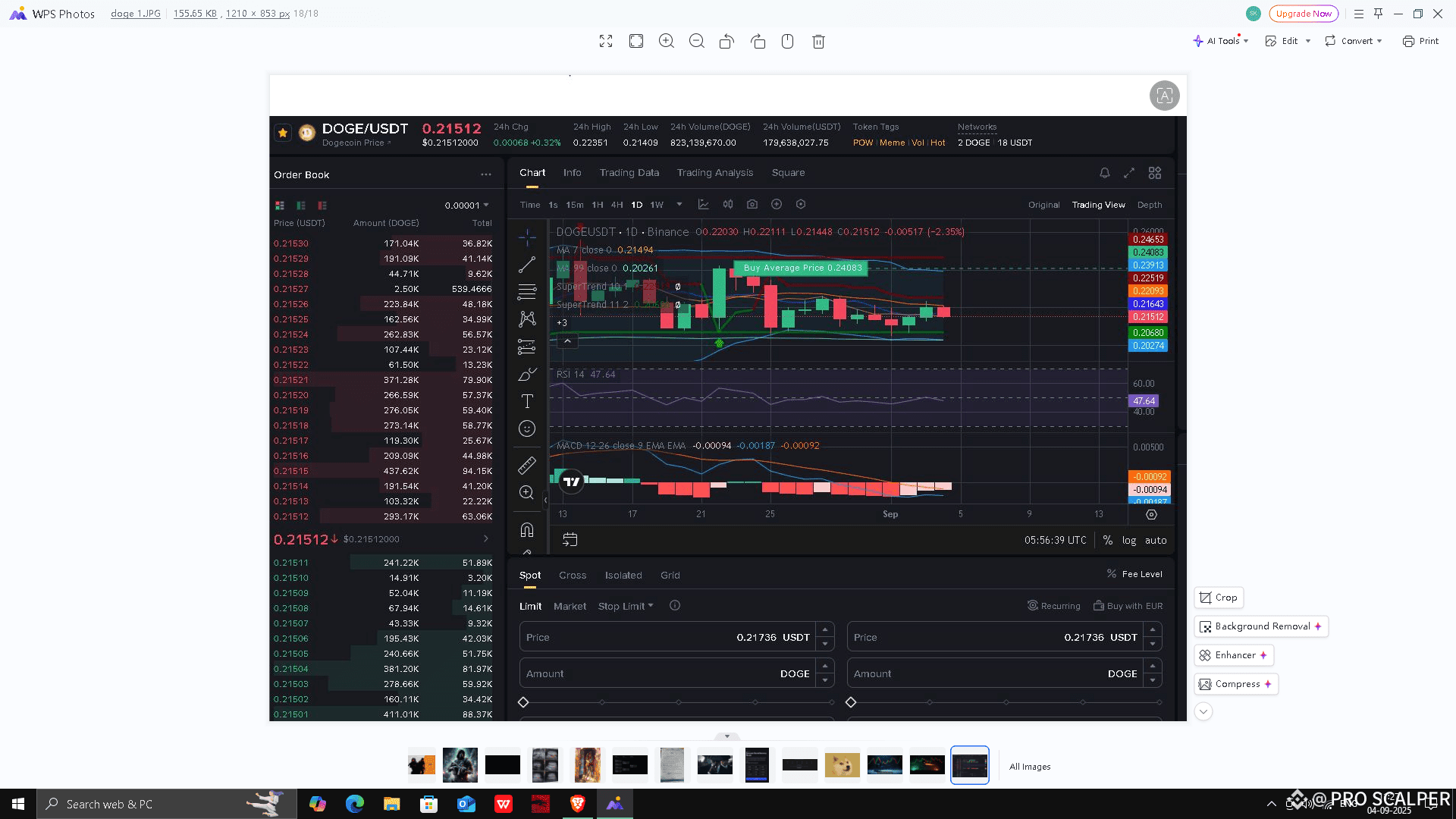Launch Microsoft Edge from the taskbar
This screenshot has height=819, width=1456.
[355, 804]
